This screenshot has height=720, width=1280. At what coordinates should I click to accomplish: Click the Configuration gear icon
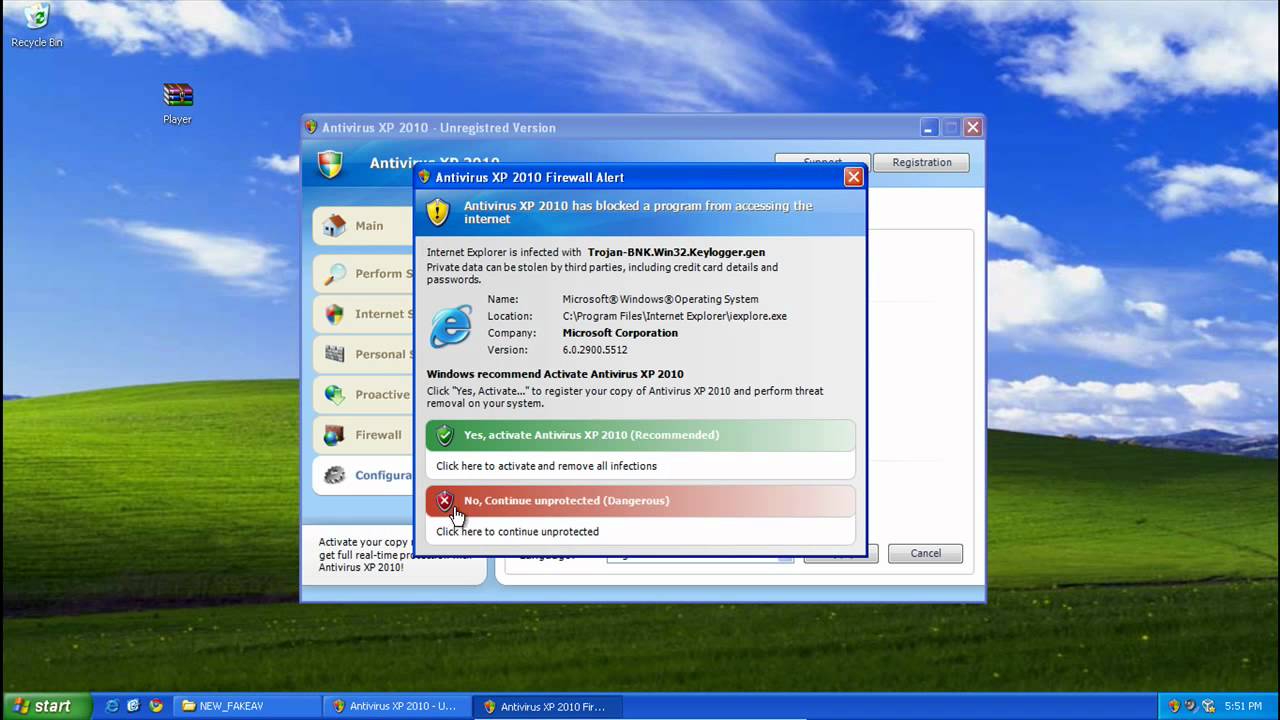tap(335, 475)
